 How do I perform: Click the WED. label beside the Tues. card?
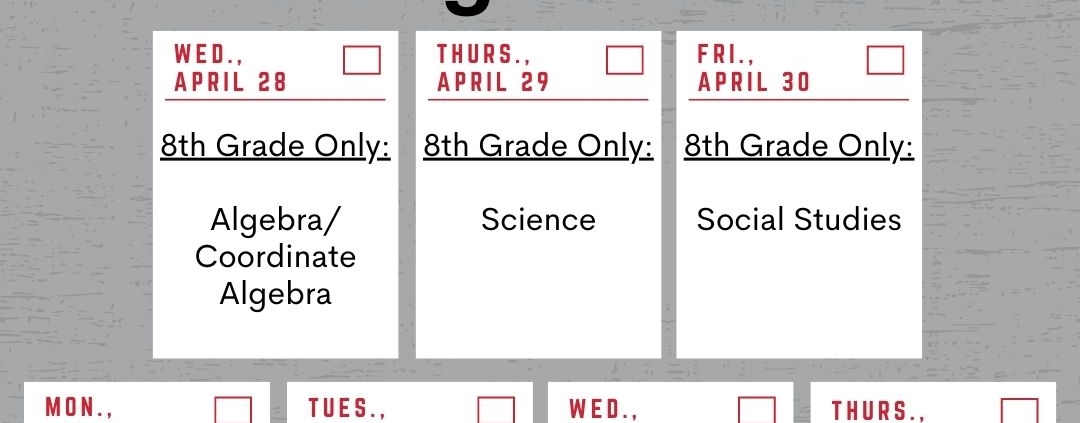pos(603,408)
